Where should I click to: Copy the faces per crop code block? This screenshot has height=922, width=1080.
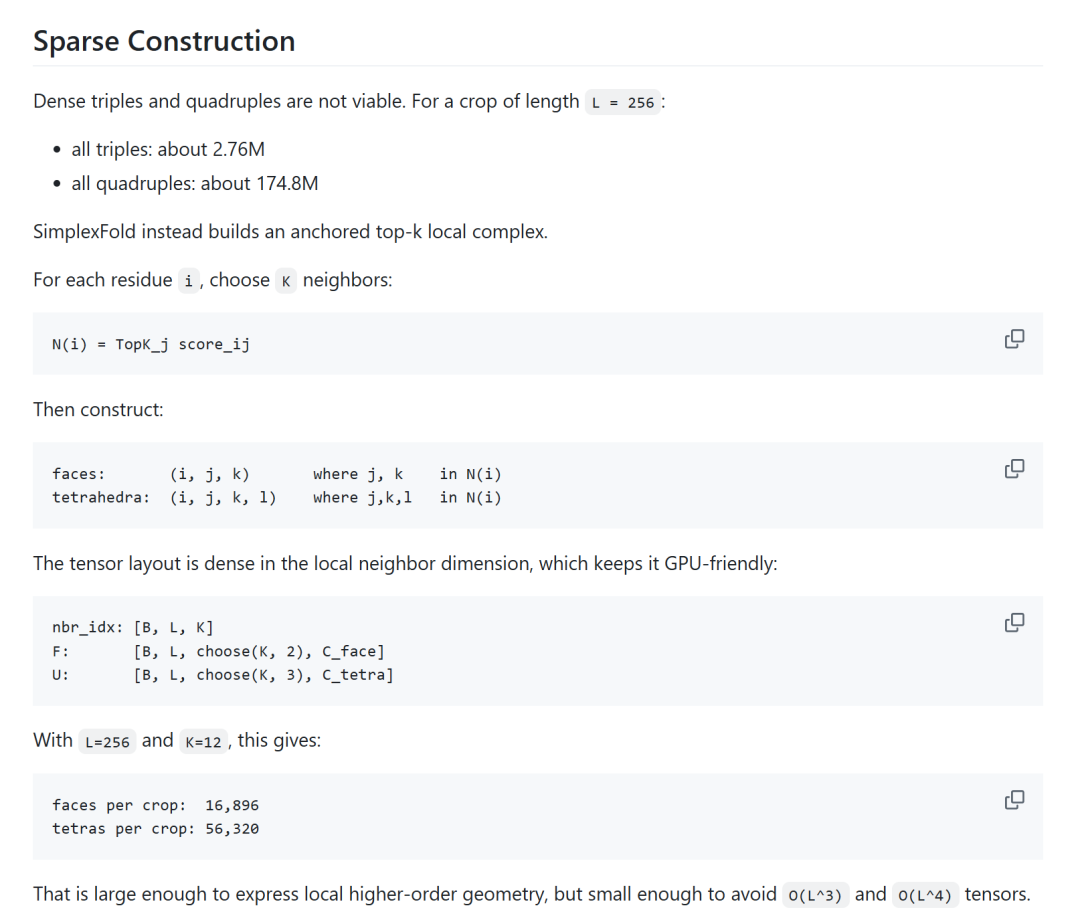[1014, 799]
